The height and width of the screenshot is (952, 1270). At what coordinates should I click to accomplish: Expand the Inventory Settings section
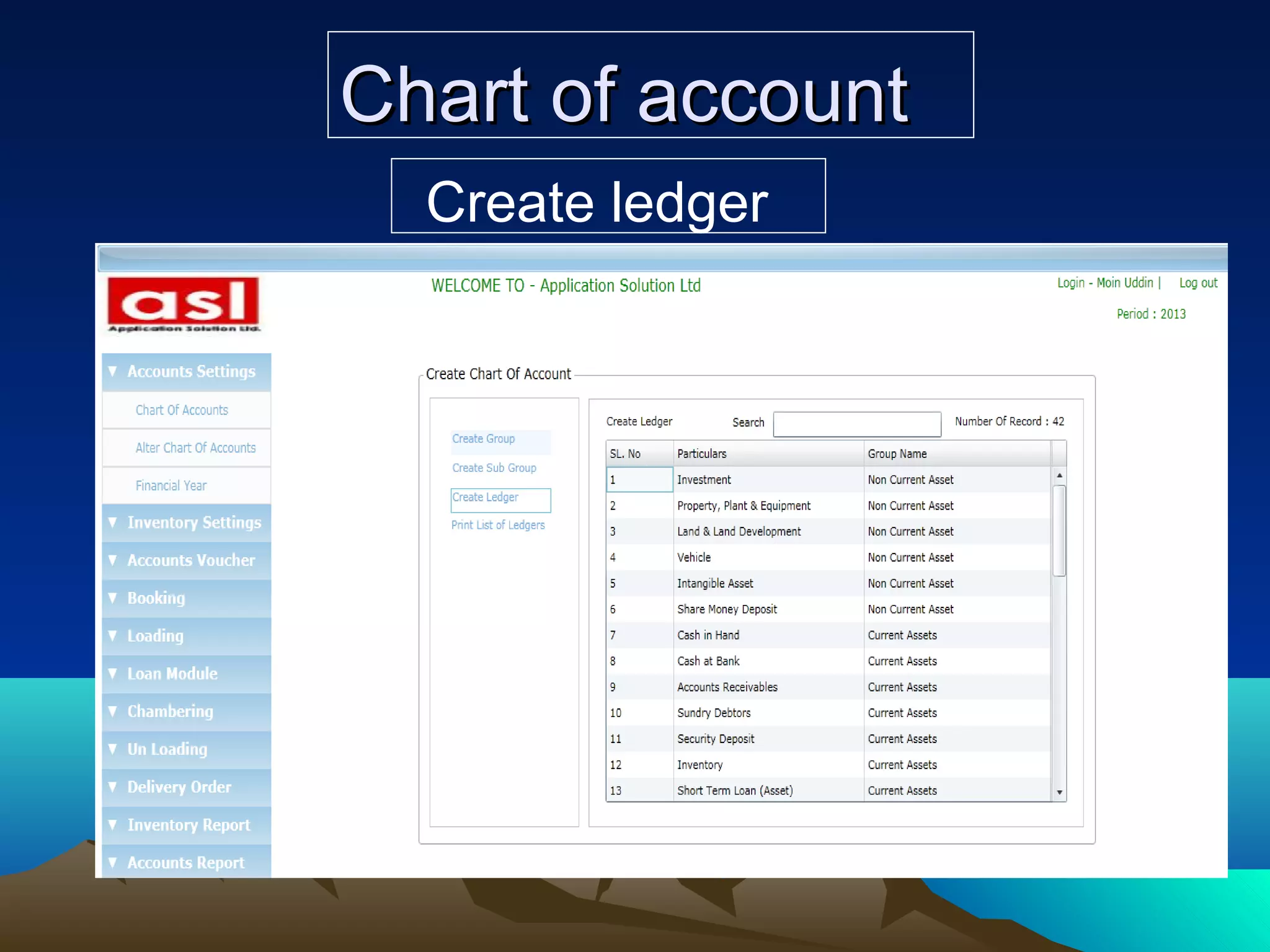[187, 522]
